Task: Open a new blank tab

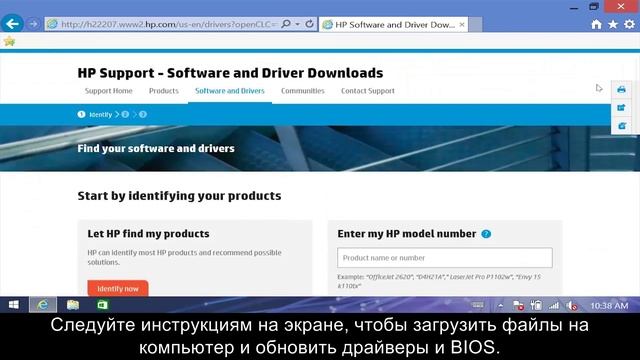Action: point(475,24)
